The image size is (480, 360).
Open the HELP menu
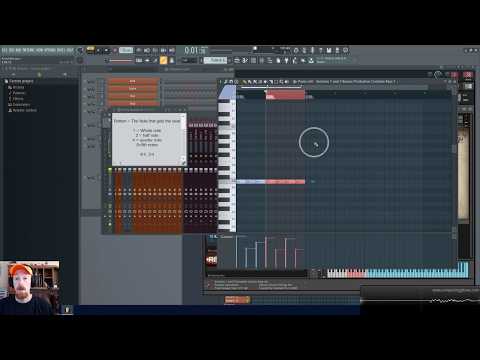tap(70, 50)
